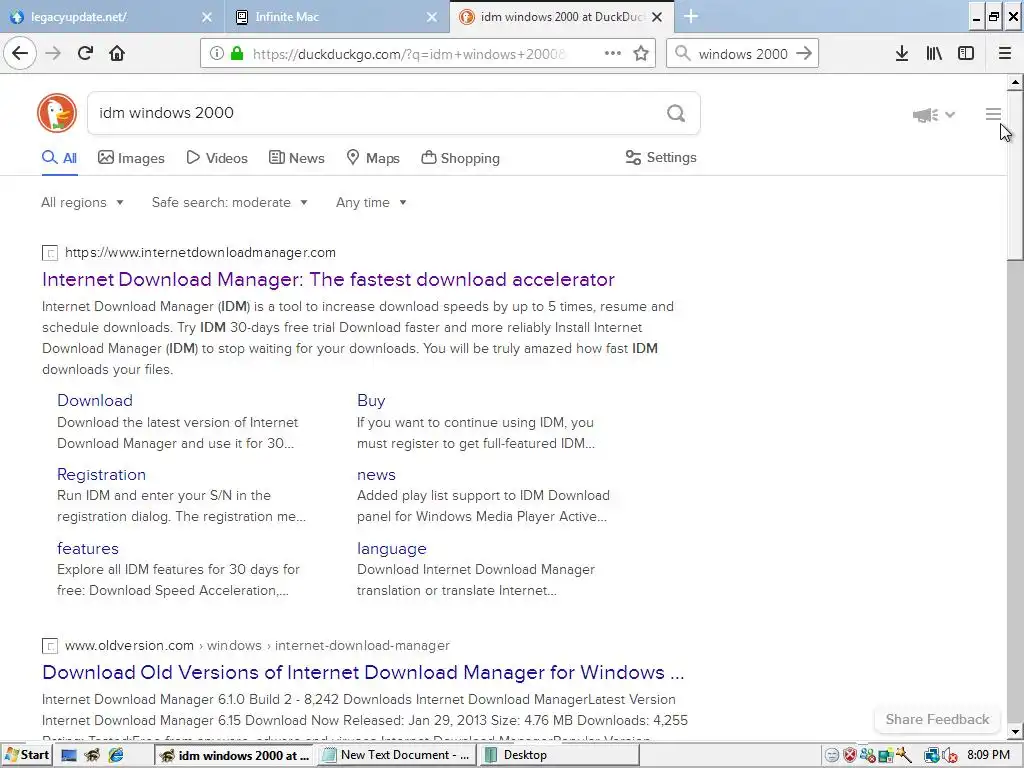This screenshot has height=768, width=1024.
Task: Expand Safe search: moderate dropdown
Action: 229,202
